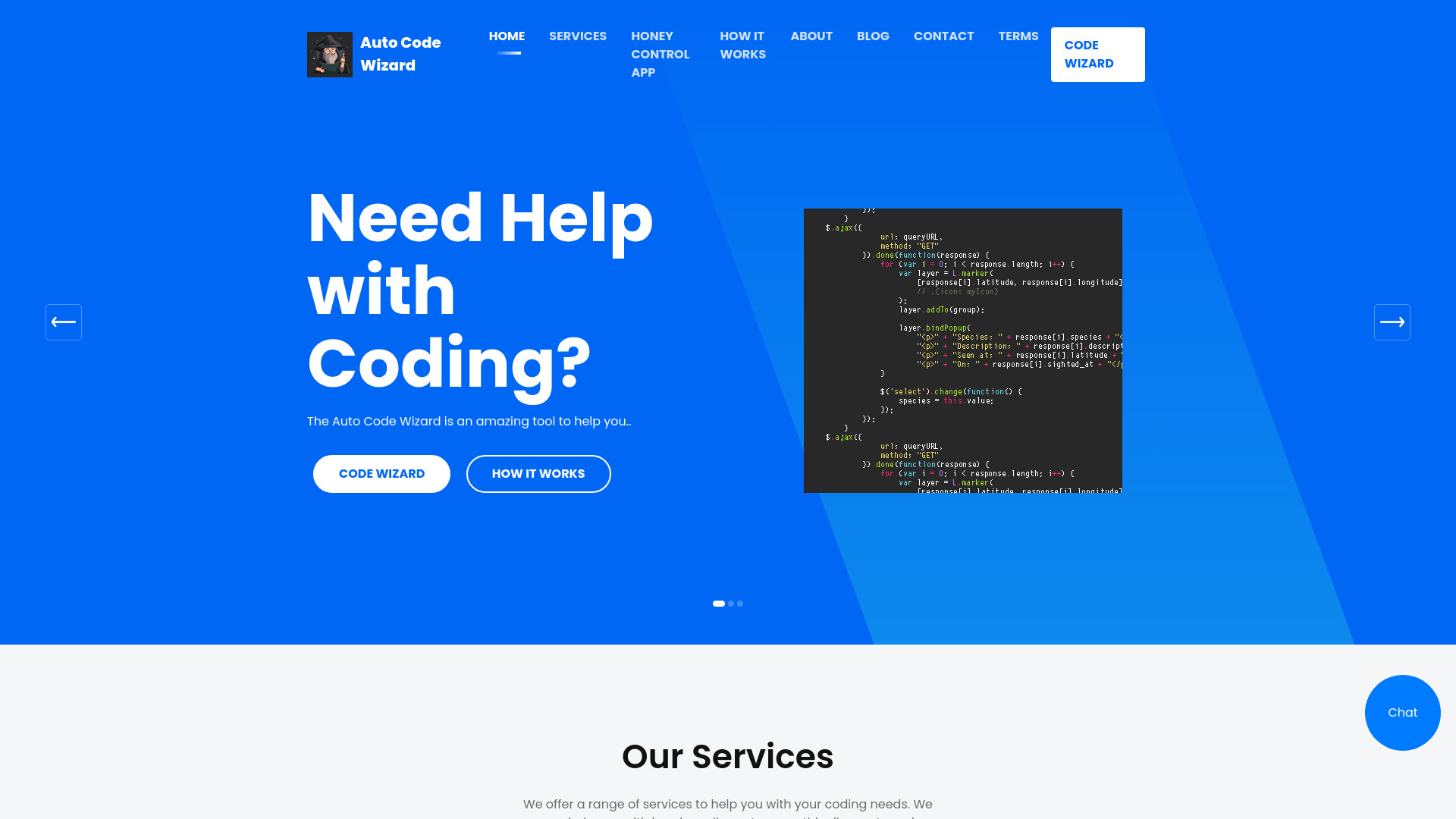Click the CODE WIZARD button in navbar
The height and width of the screenshot is (819, 1456).
pyautogui.click(x=1097, y=54)
